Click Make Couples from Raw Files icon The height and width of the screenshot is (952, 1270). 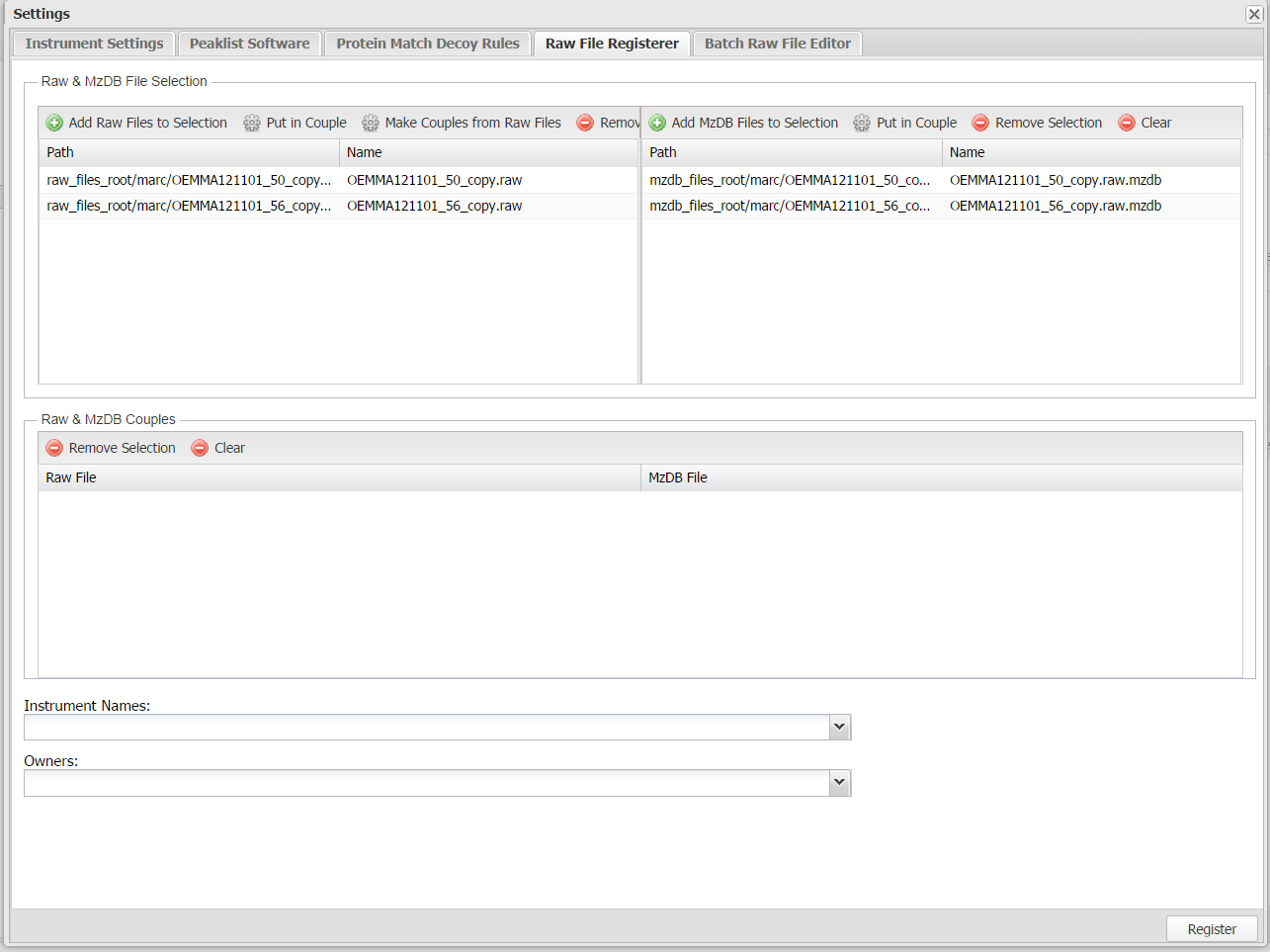[x=371, y=123]
